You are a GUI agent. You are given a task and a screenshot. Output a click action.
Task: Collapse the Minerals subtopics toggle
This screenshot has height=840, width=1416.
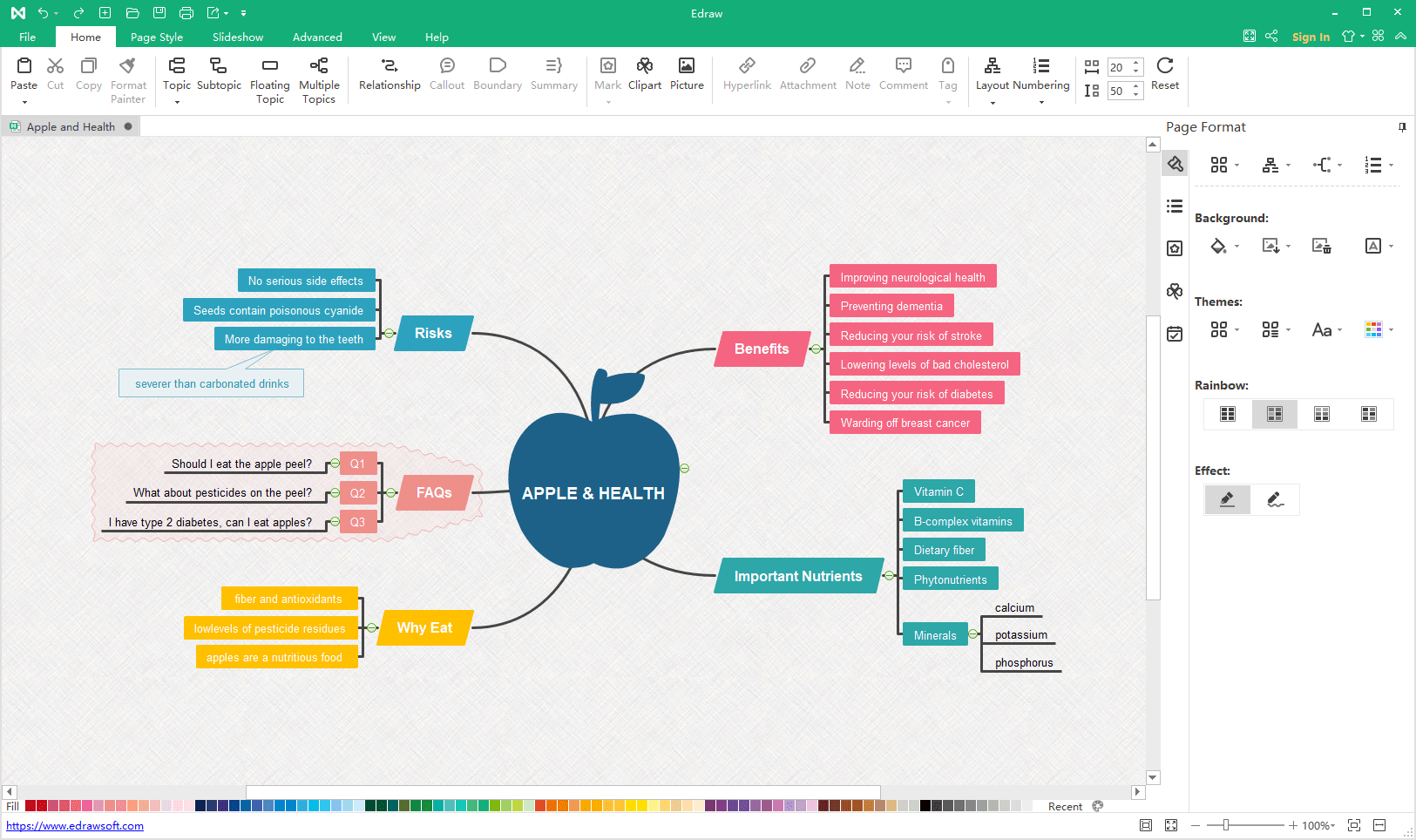coord(973,634)
